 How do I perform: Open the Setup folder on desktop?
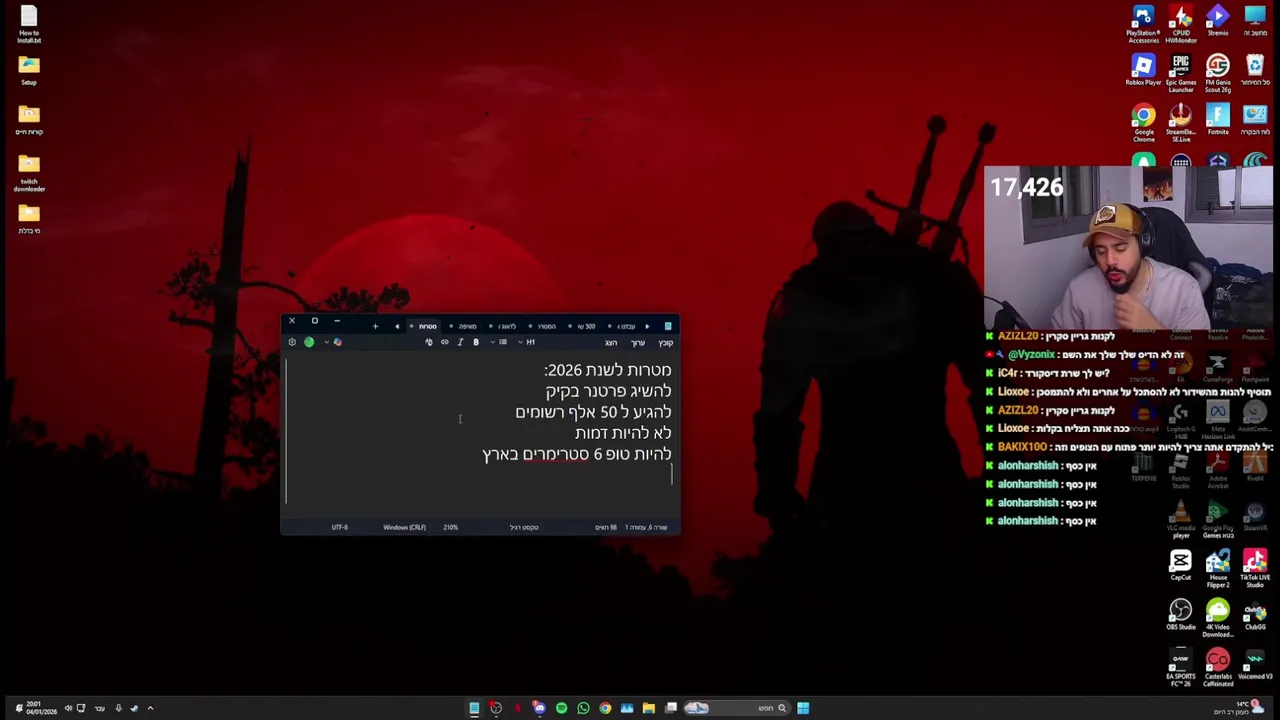(29, 70)
